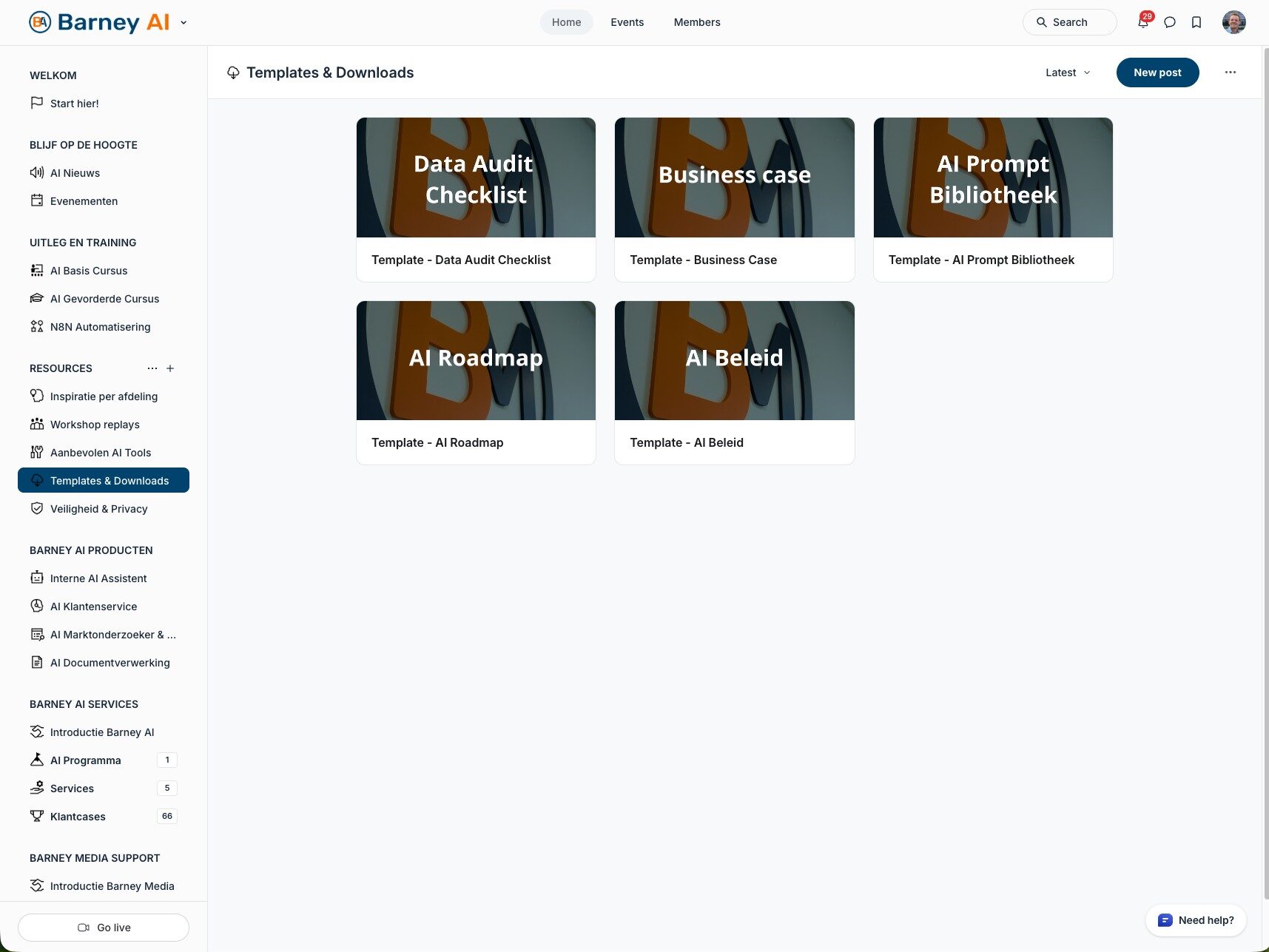Open the Need help? chat widget

pos(1196,920)
